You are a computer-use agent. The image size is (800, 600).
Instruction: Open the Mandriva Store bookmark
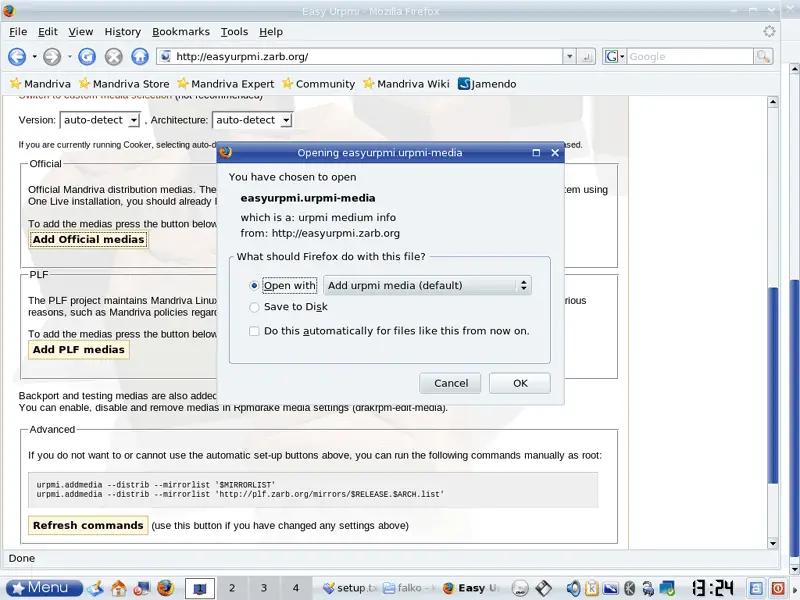click(124, 84)
